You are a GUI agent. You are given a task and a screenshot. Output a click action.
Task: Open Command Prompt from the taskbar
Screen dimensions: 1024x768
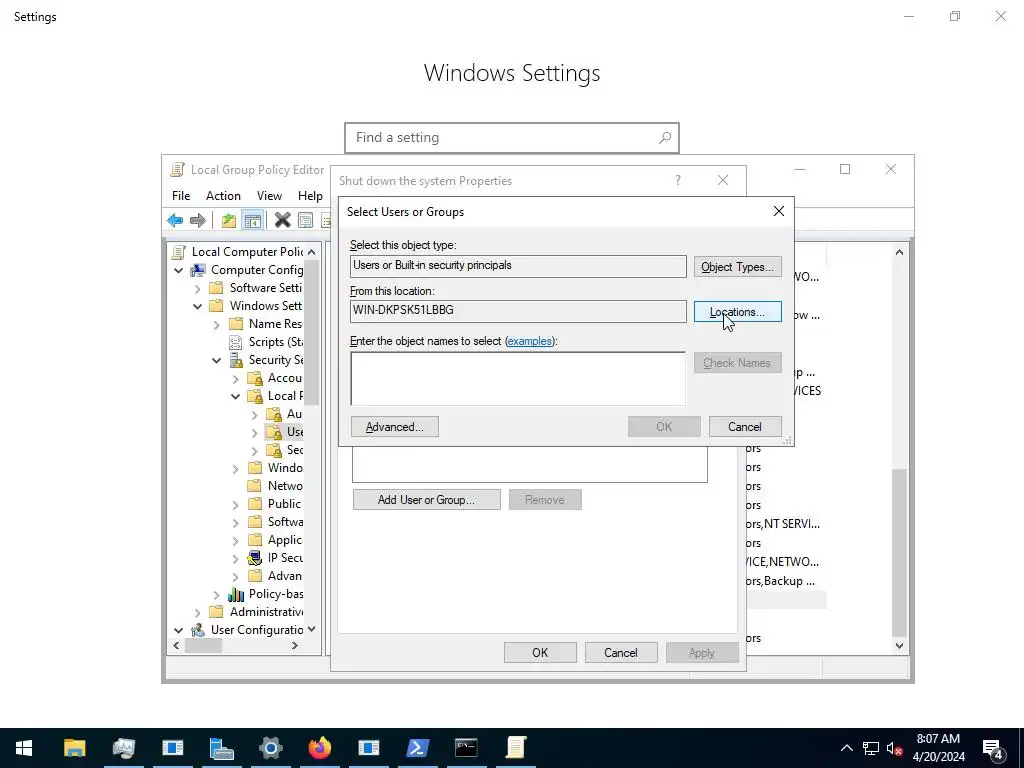click(466, 748)
